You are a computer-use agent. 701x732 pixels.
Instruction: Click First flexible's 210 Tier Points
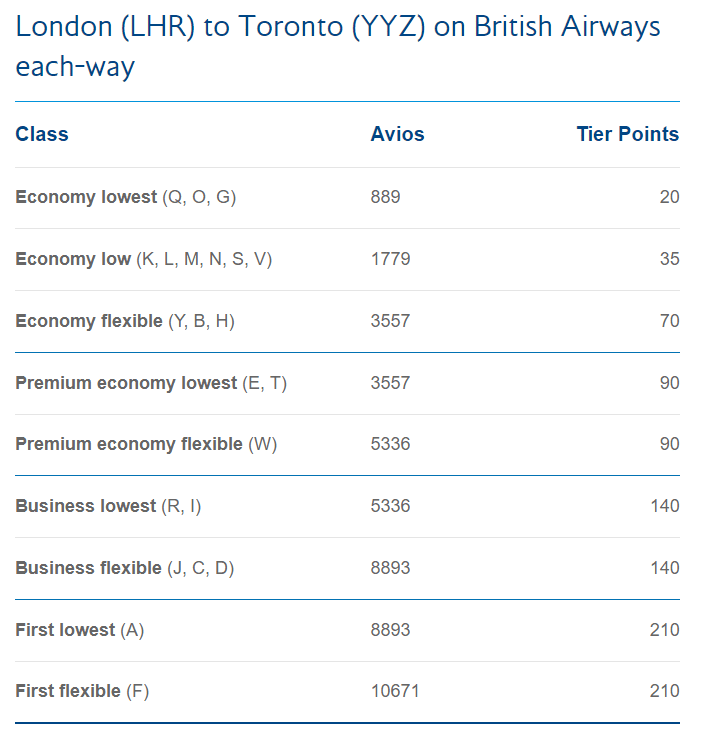coord(664,691)
